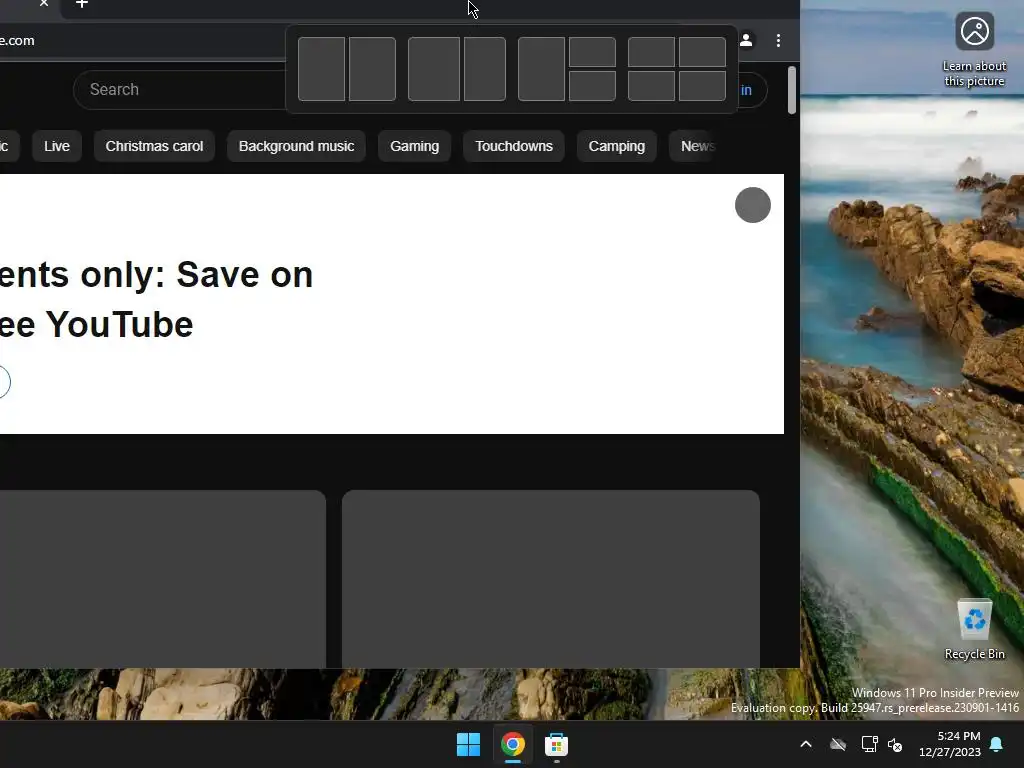Open a new Chrome tab with plus icon

click(82, 3)
